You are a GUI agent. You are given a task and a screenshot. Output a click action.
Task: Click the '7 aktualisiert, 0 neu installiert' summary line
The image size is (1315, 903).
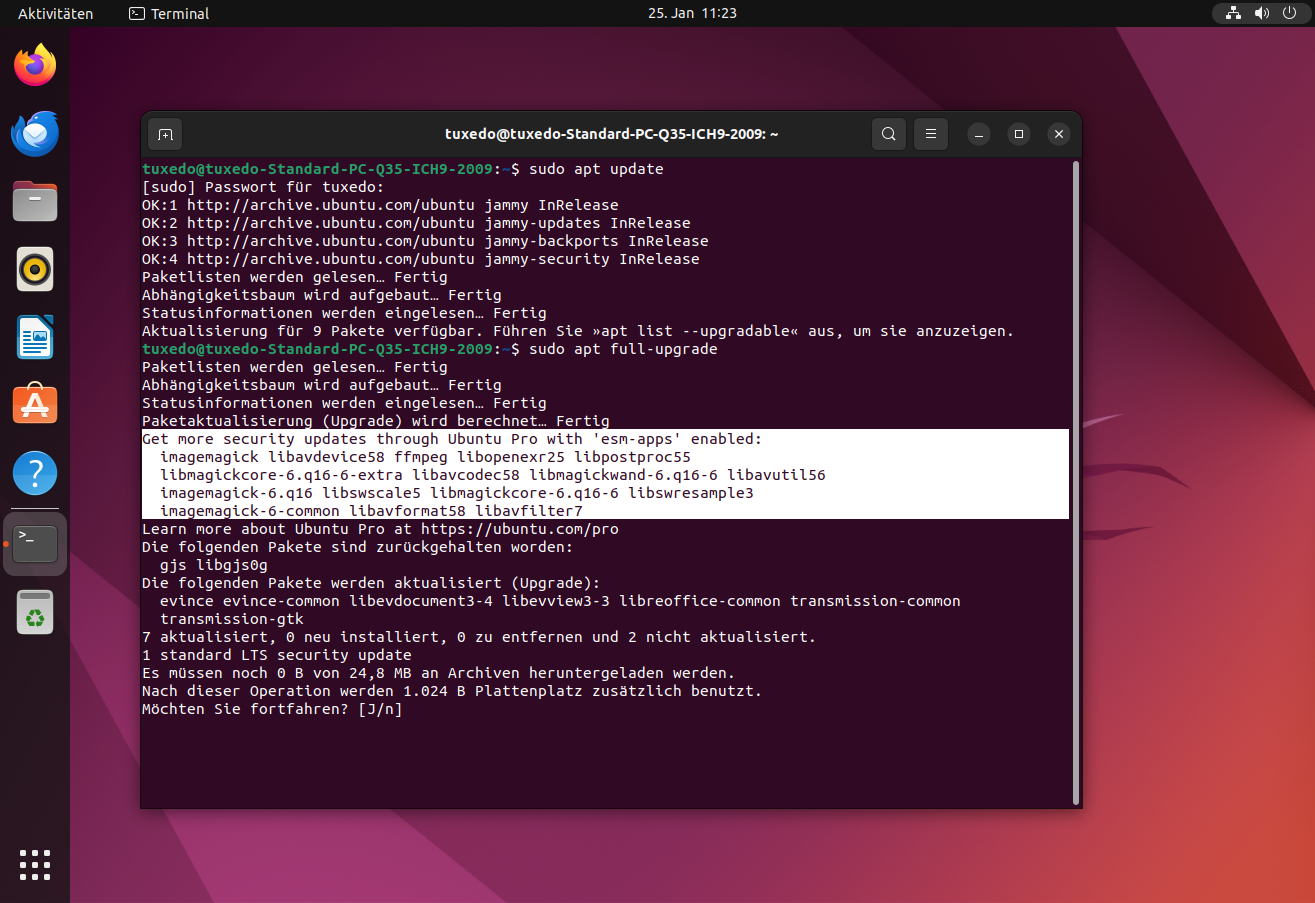tap(479, 637)
